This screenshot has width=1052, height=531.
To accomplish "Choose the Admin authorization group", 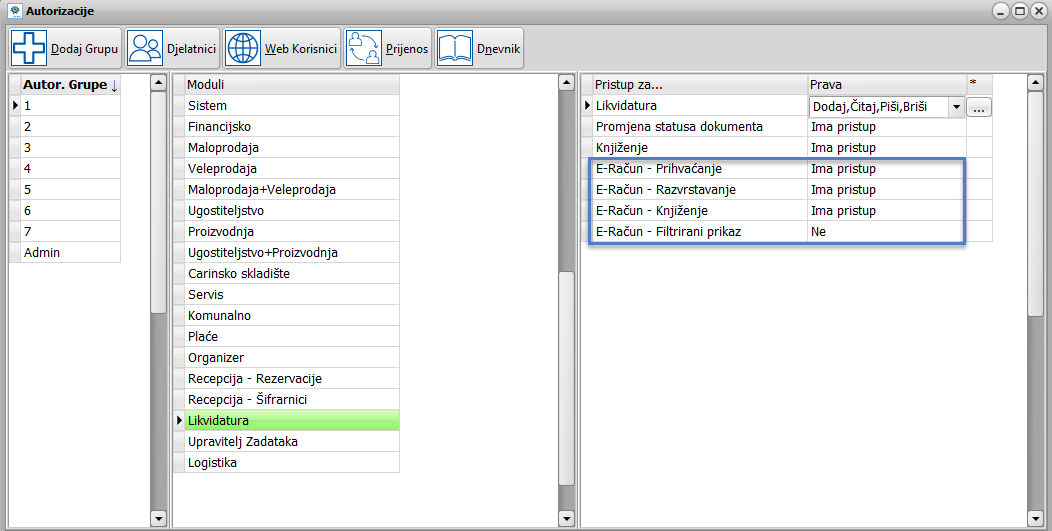I will pos(42,253).
